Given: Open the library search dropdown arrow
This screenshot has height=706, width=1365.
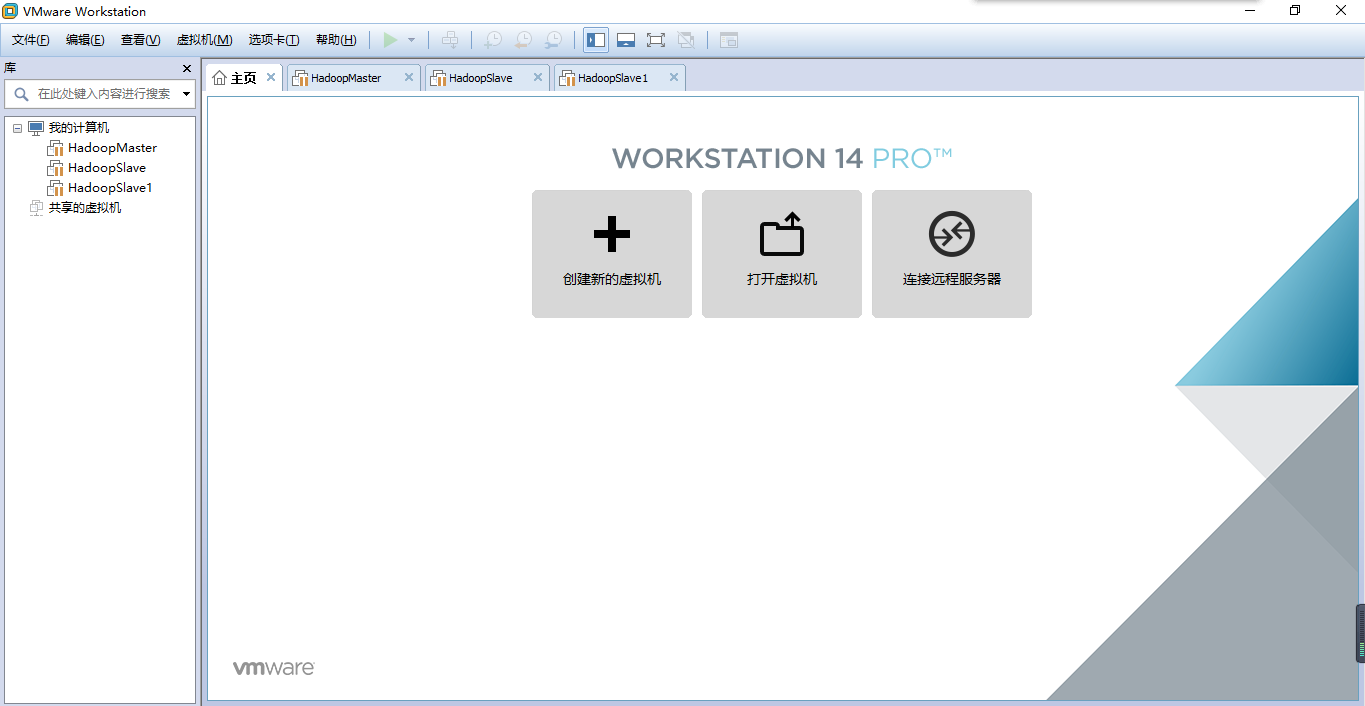Looking at the screenshot, I should (x=186, y=94).
